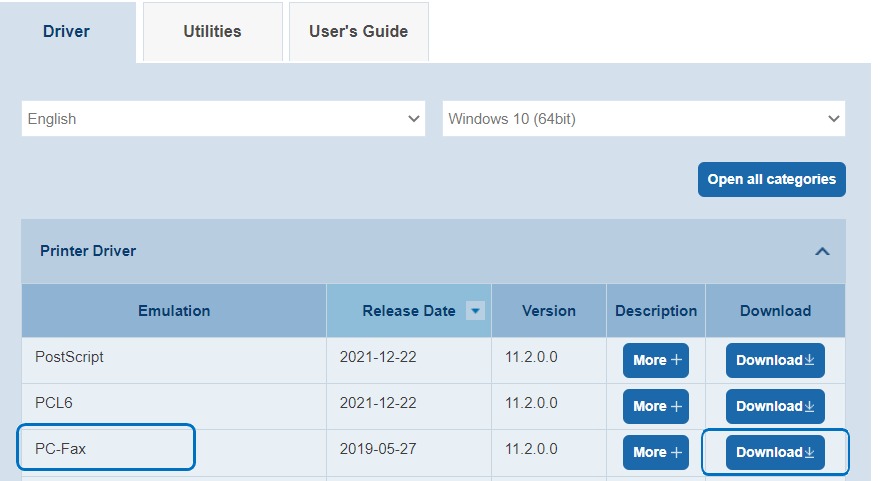Select the Driver tab
This screenshot has width=883, height=481.
[66, 31]
